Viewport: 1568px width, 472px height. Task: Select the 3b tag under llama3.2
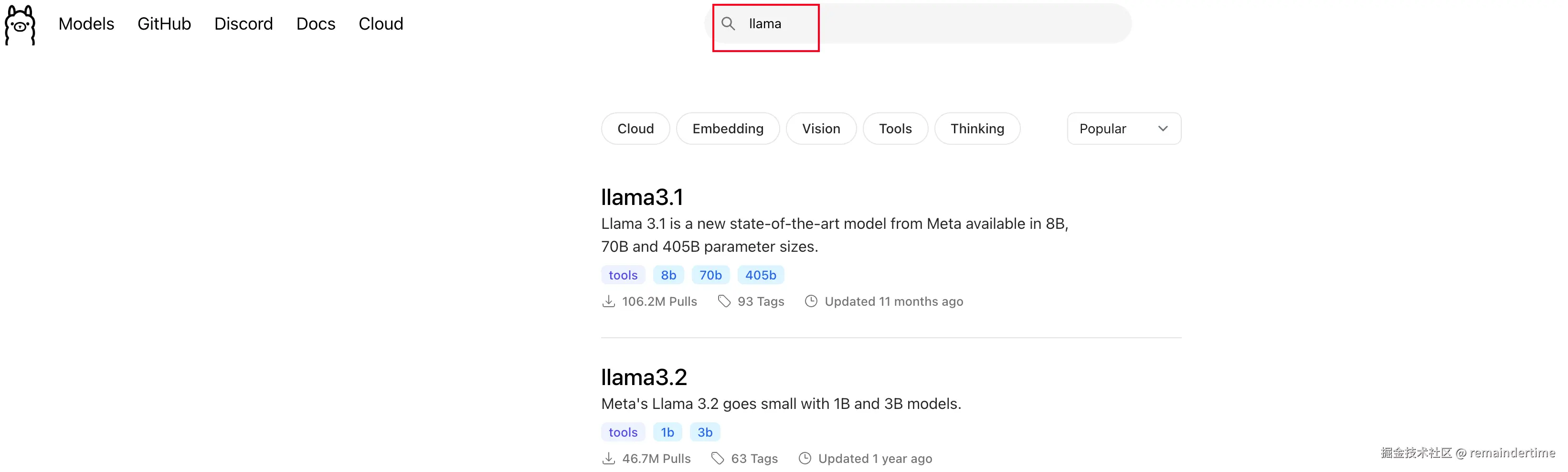[705, 432]
